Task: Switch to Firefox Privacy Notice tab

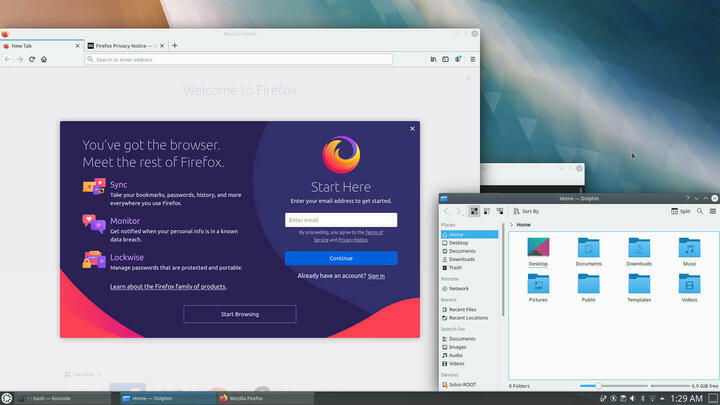Action: [x=125, y=46]
